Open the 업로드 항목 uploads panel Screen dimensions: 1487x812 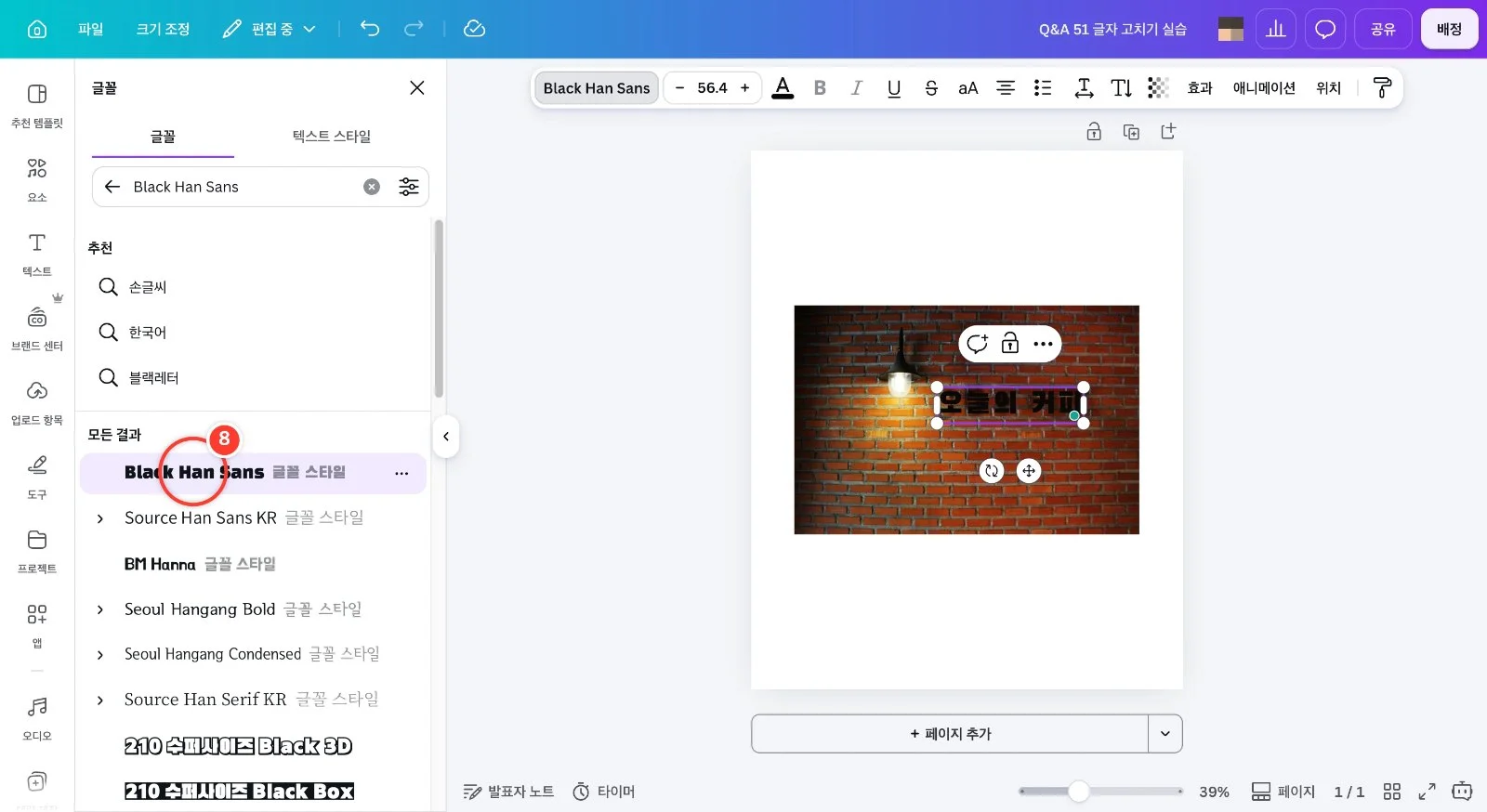[x=37, y=402]
